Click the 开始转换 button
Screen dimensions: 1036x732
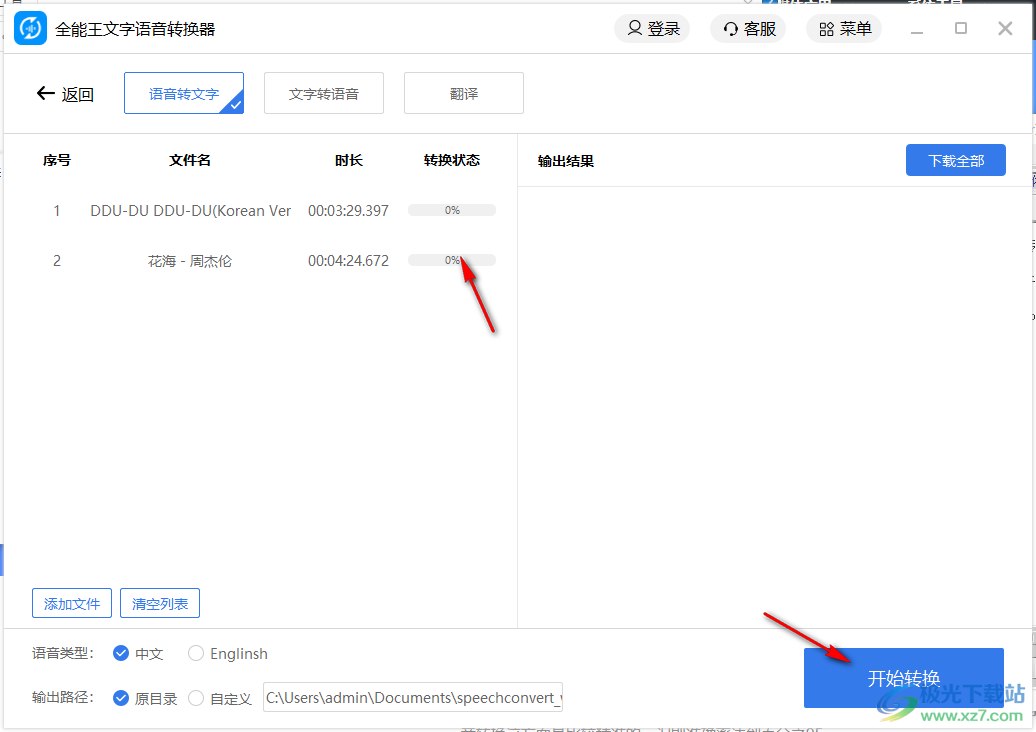(x=902, y=678)
